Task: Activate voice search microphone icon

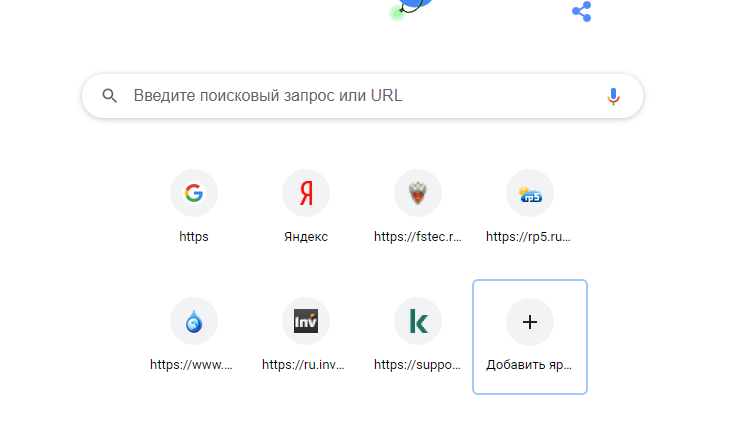Action: pyautogui.click(x=613, y=96)
